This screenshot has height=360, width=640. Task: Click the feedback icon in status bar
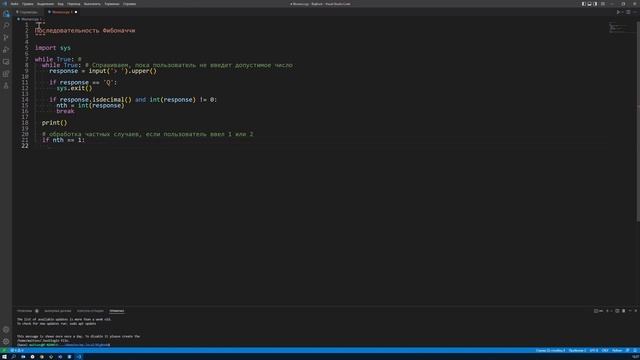[628, 350]
